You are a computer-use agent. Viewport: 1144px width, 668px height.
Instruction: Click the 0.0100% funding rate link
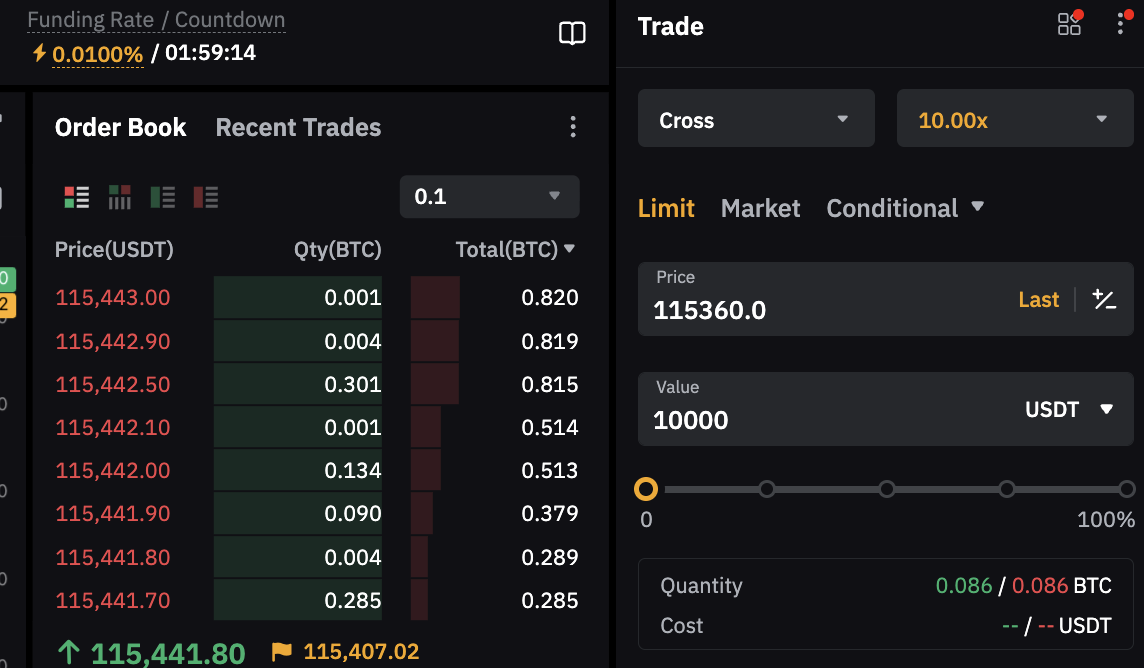97,53
